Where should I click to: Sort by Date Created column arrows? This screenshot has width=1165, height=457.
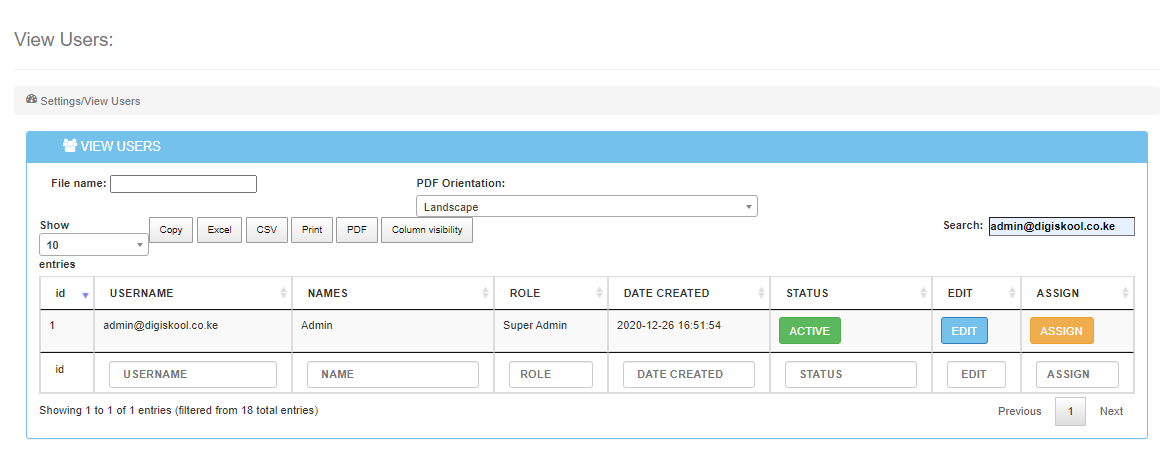763,293
